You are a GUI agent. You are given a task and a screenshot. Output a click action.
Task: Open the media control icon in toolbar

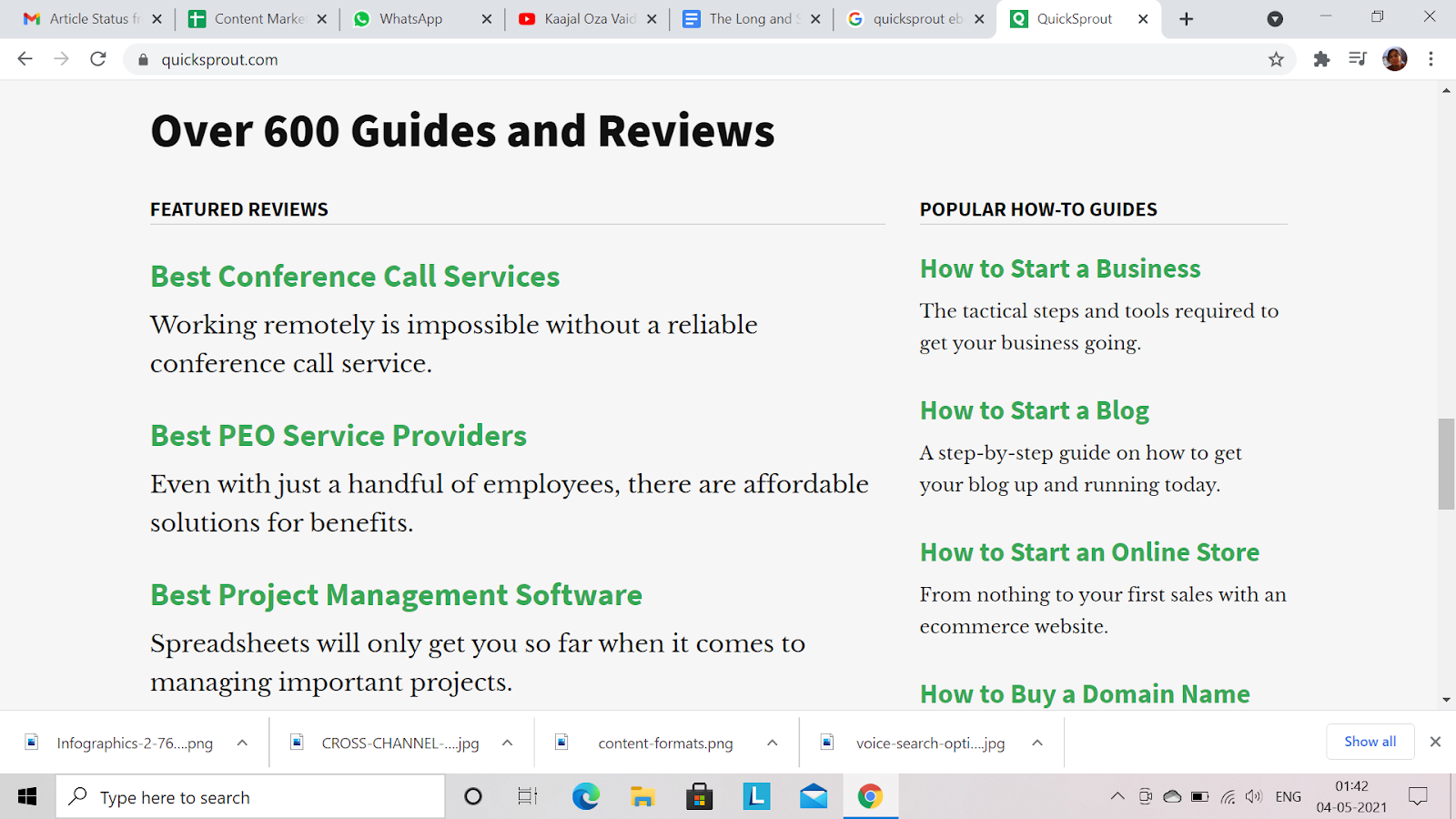click(1358, 59)
